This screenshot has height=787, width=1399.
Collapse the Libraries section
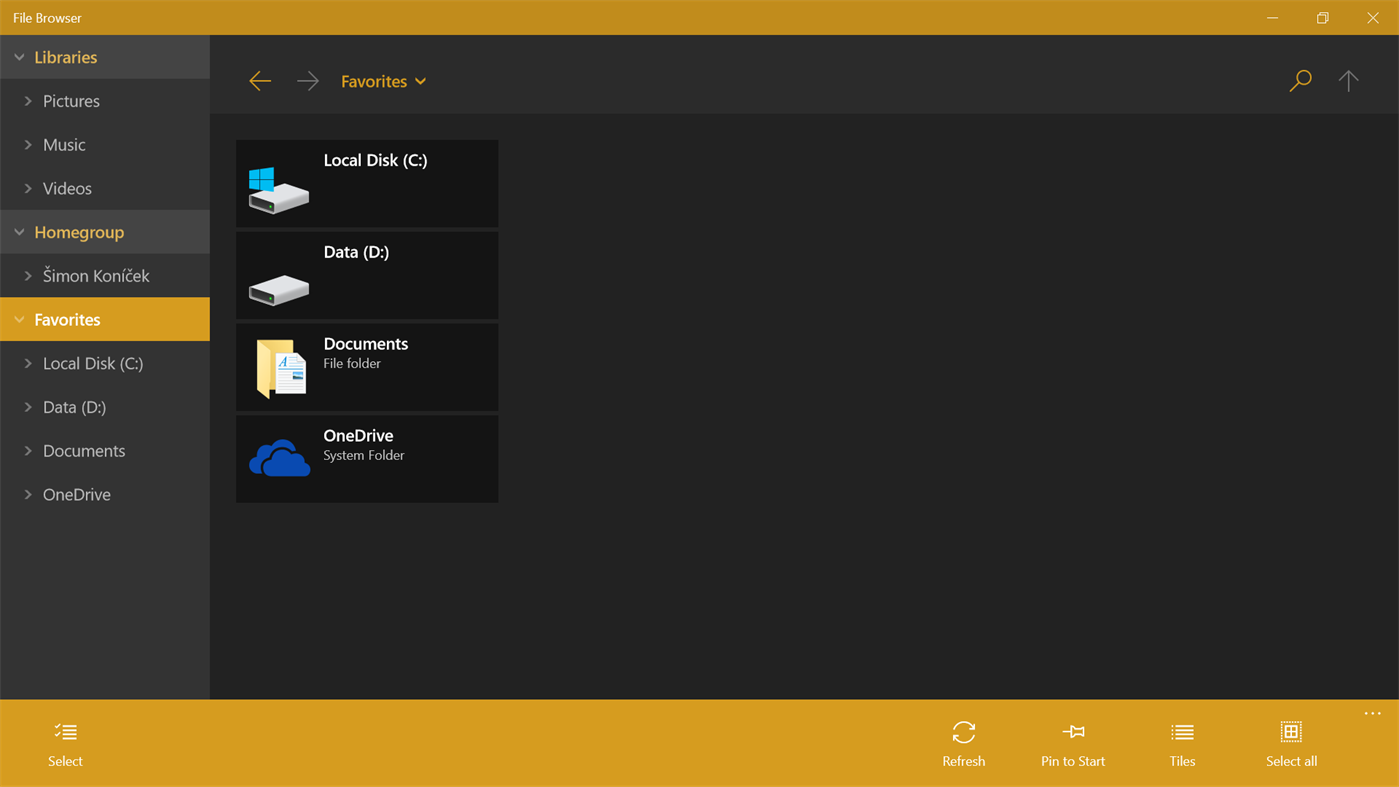18,57
